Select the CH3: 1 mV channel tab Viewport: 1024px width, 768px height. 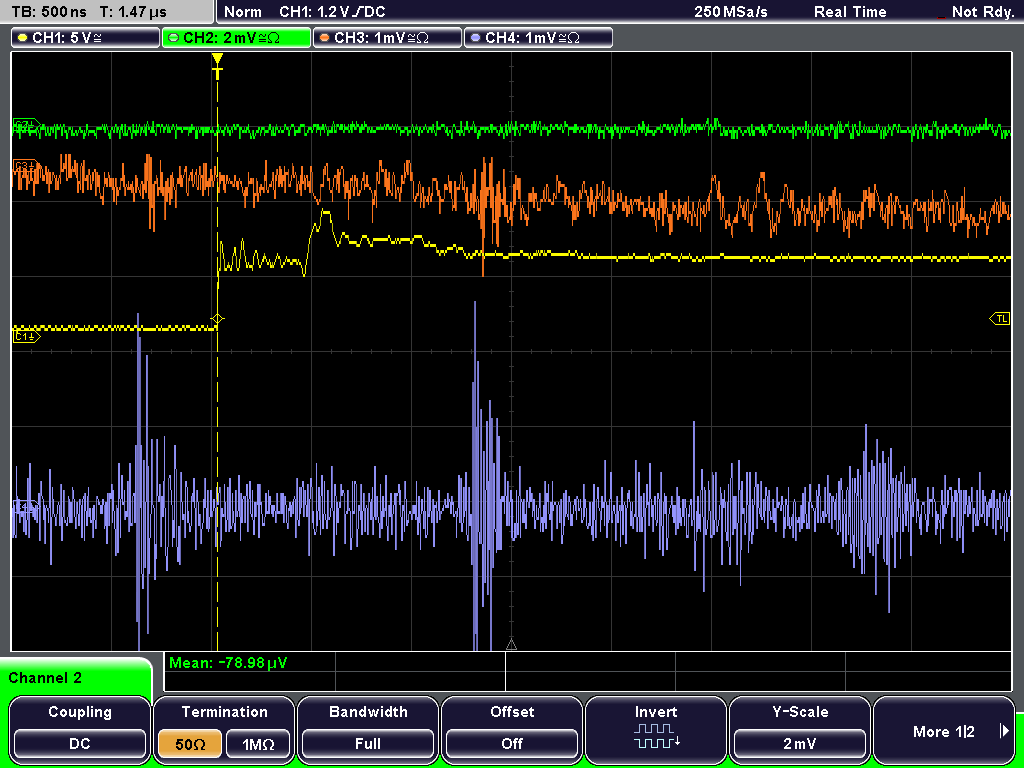tap(387, 38)
